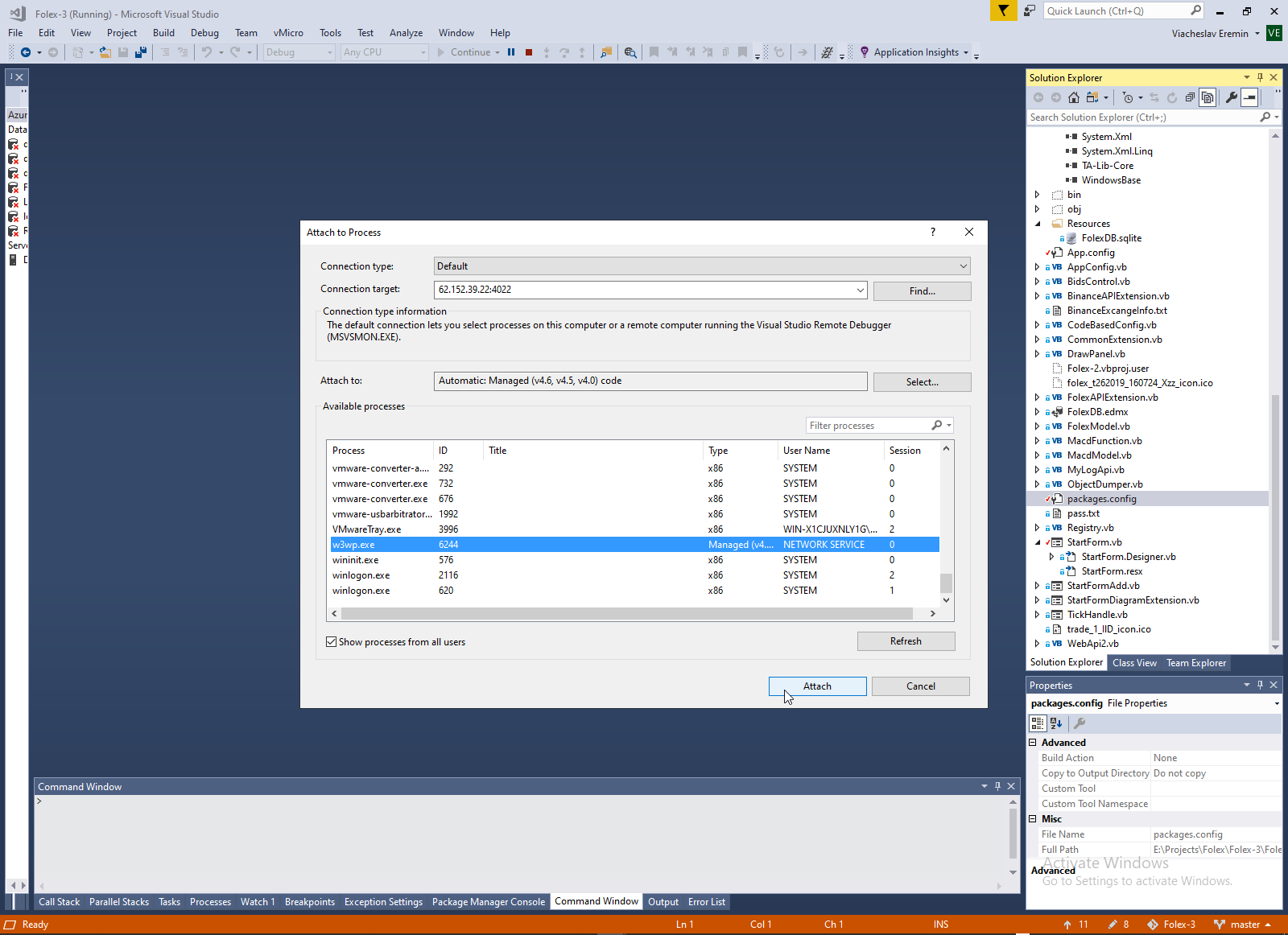Screen dimensions: 1288x935
Task: Click the Application Insights lightbulb icon
Action: pos(865,52)
